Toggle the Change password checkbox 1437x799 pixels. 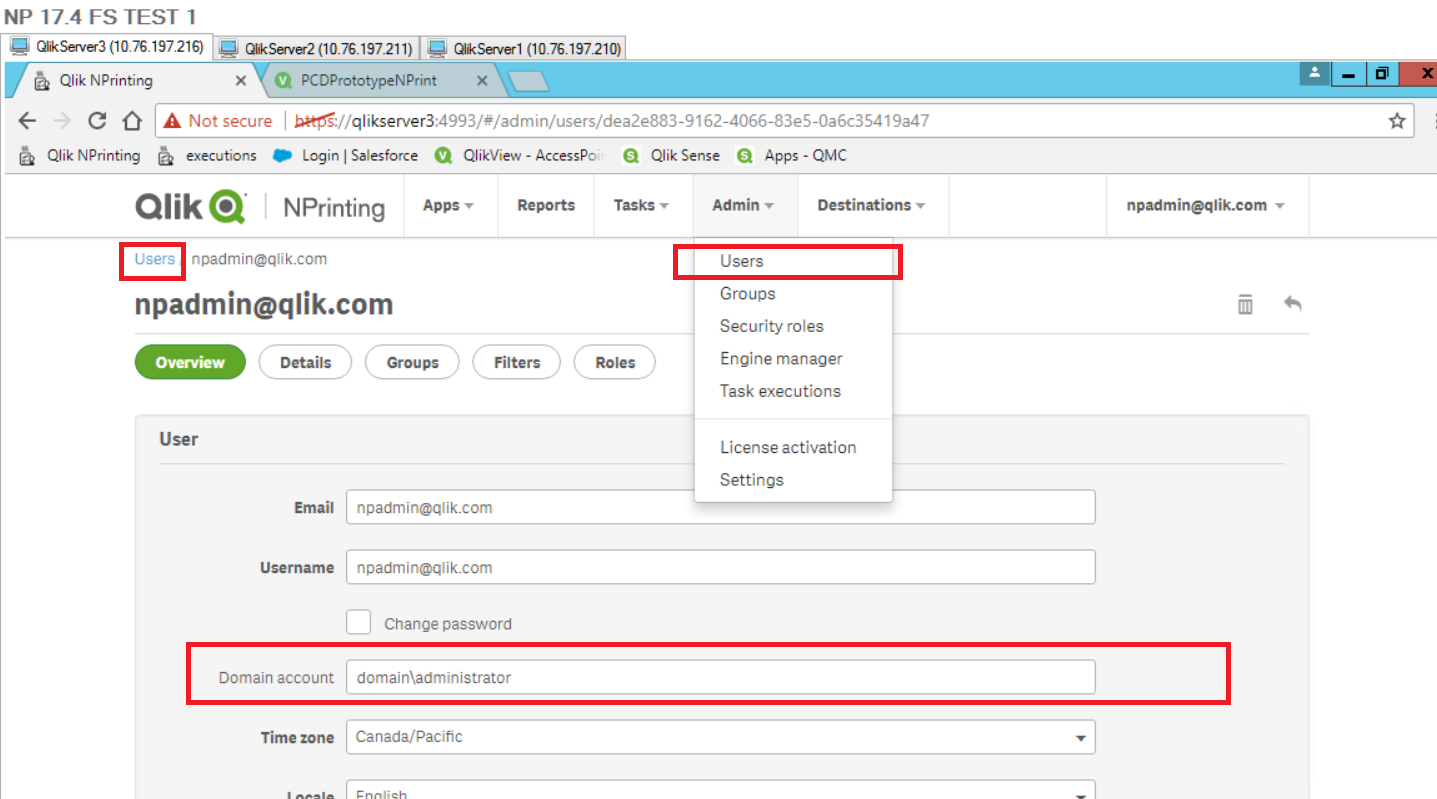[359, 622]
